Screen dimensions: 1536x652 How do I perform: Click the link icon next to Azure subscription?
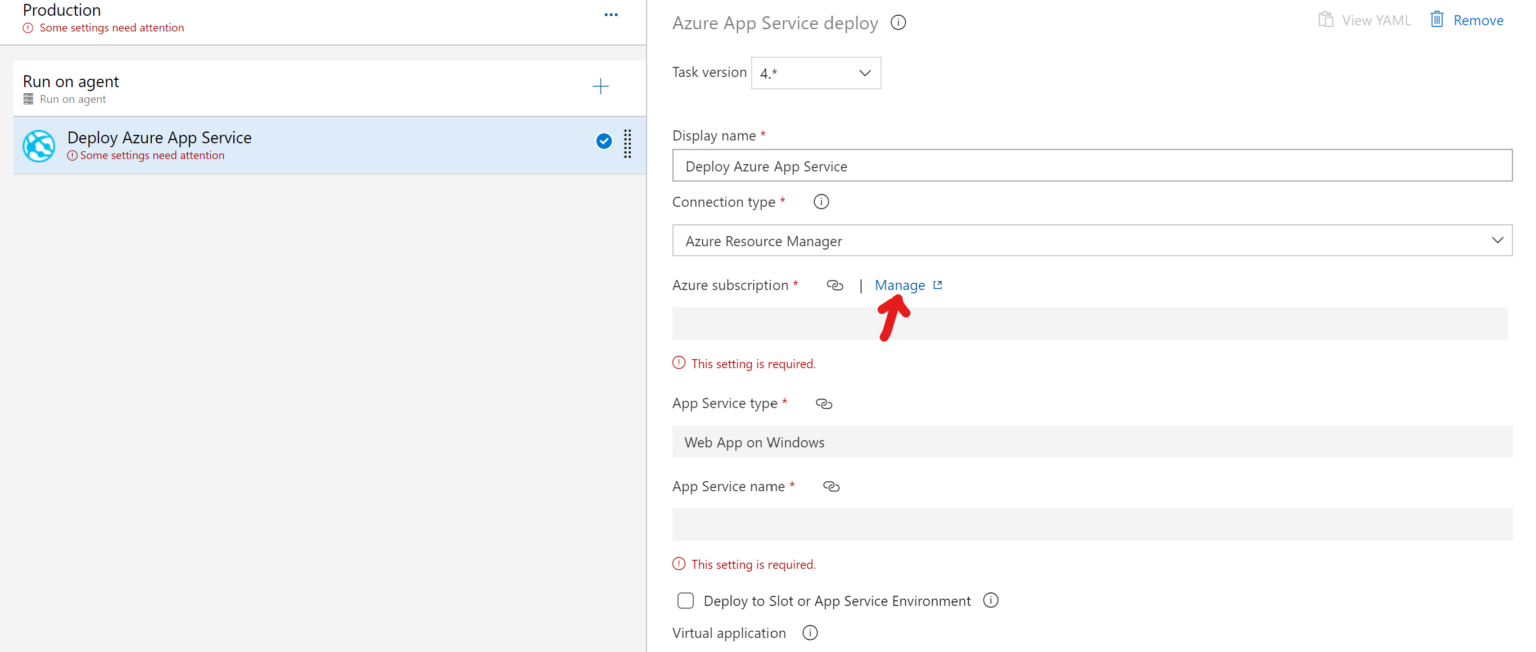pyautogui.click(x=835, y=286)
